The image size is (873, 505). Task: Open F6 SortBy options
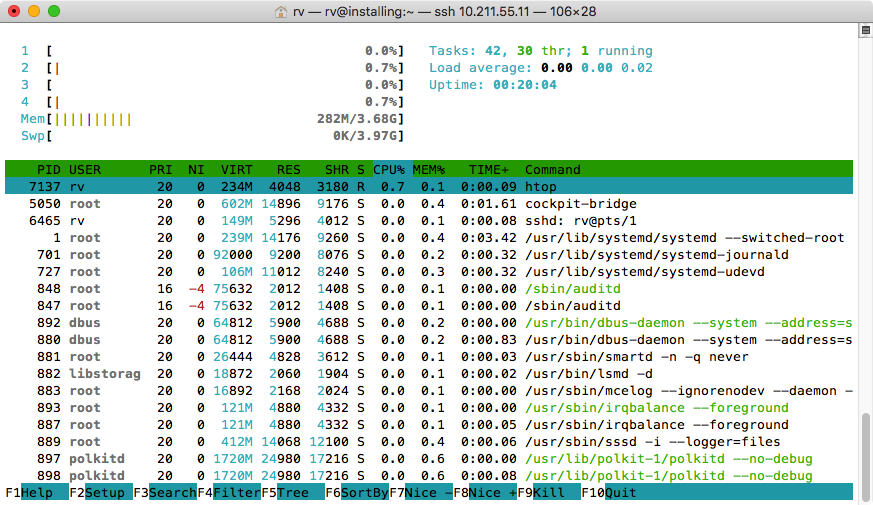point(357,493)
